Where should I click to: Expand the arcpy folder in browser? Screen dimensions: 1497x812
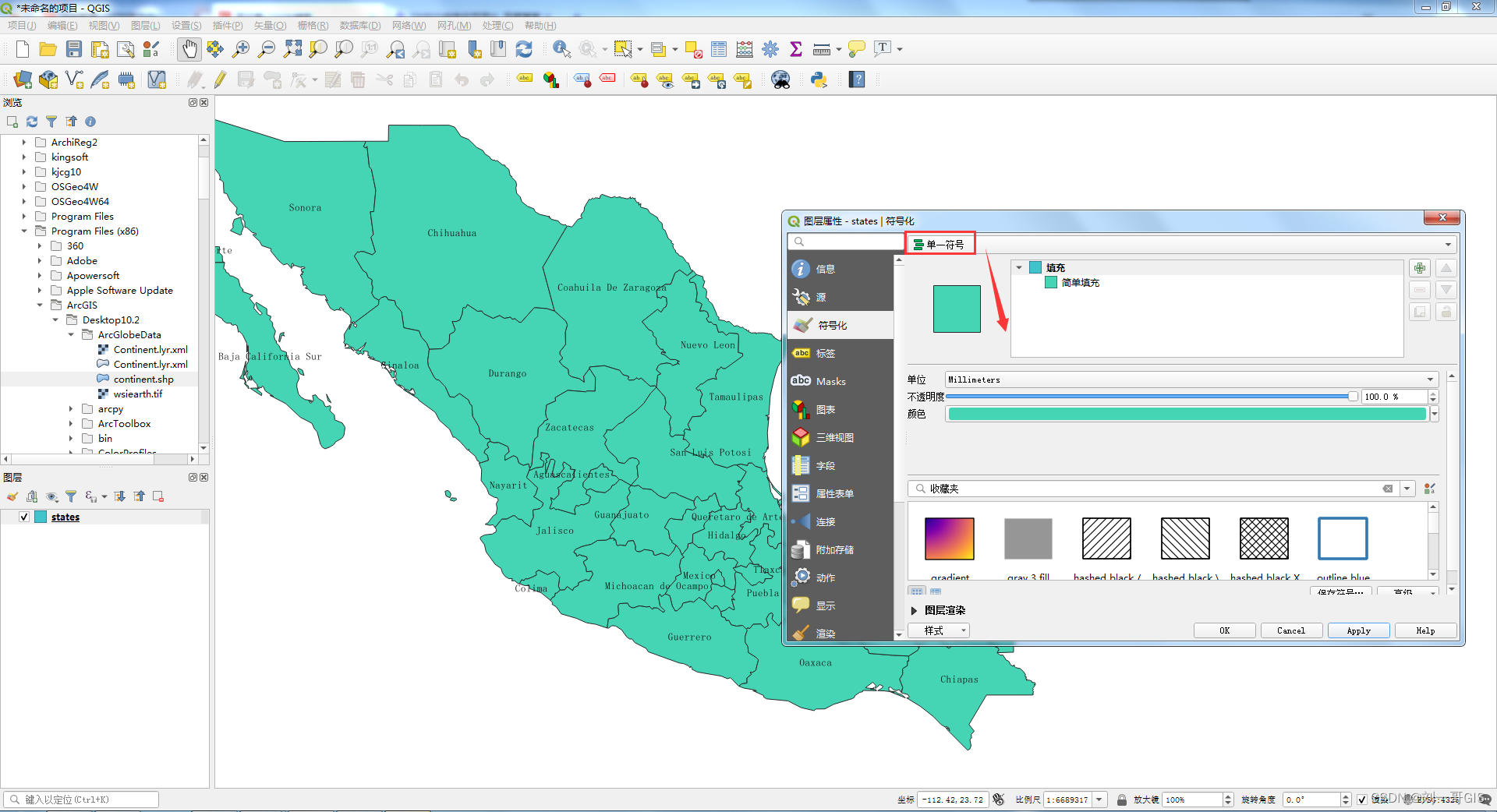click(71, 408)
